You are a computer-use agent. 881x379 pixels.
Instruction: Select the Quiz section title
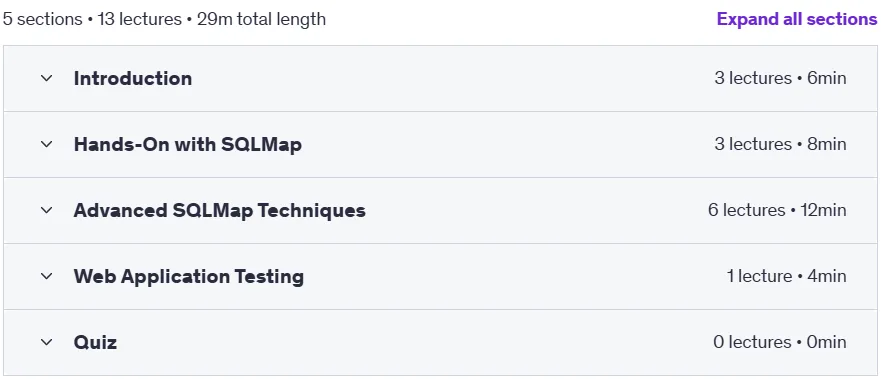point(96,342)
